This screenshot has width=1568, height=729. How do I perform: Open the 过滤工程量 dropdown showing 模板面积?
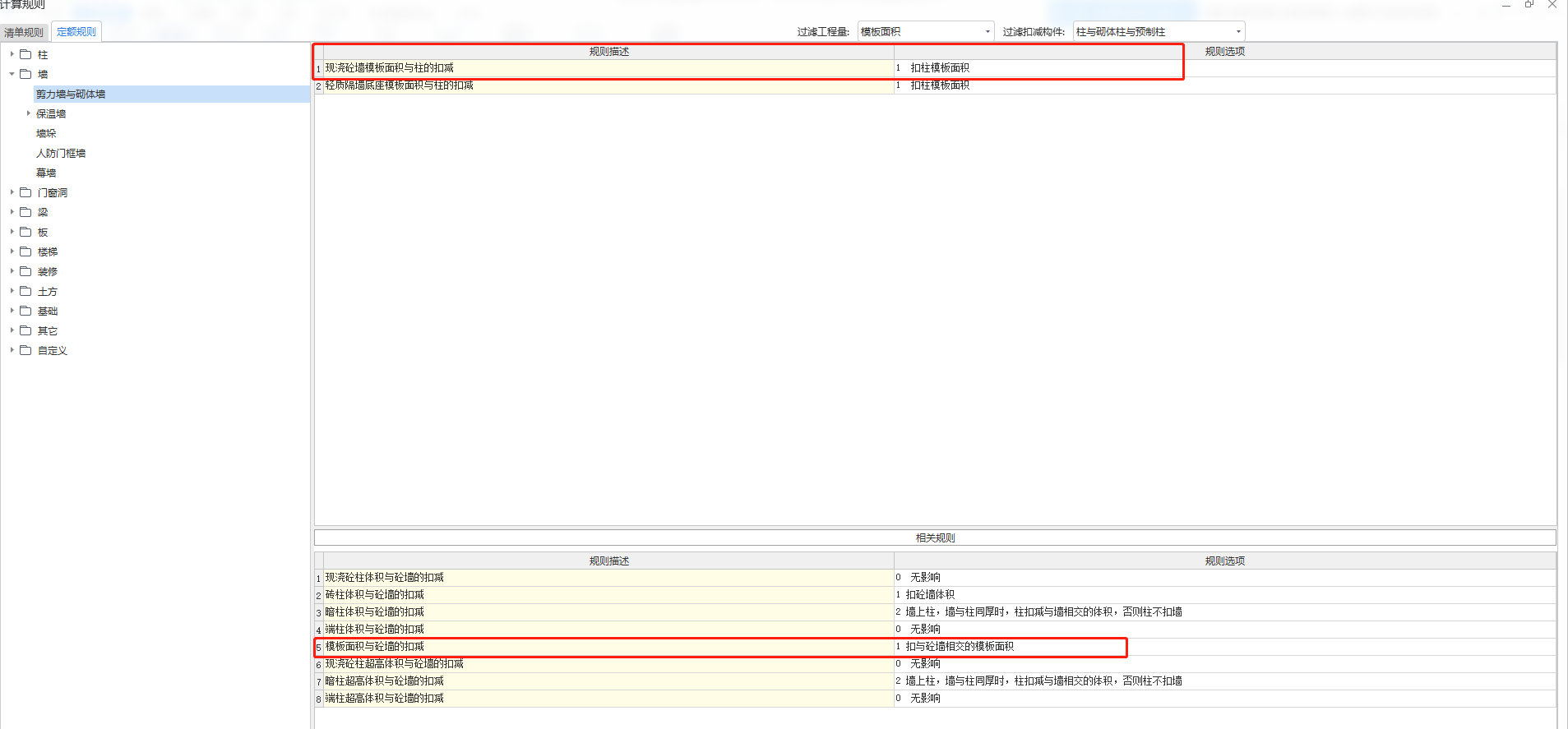point(926,31)
